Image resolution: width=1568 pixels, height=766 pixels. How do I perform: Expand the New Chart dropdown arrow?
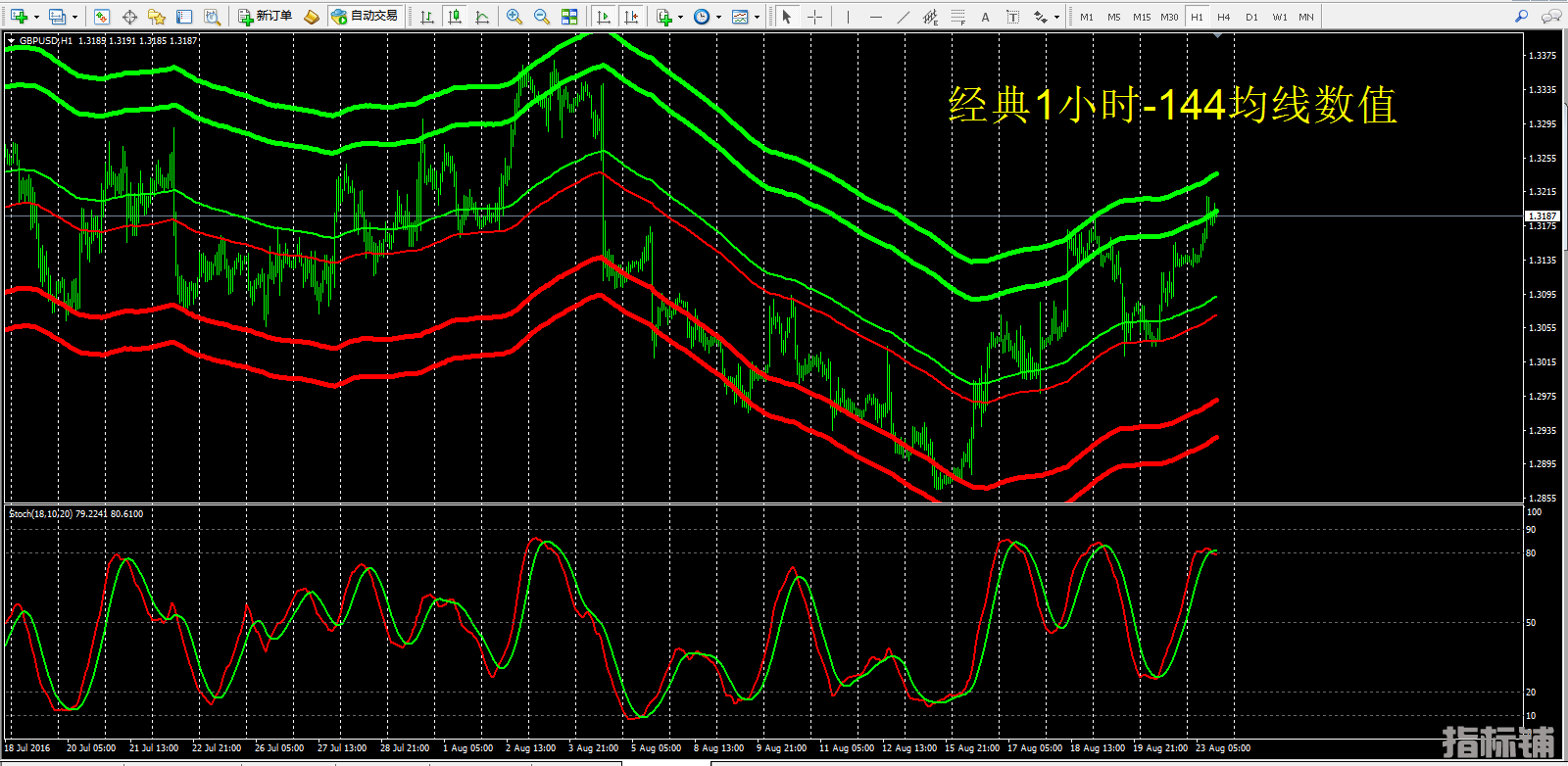click(37, 17)
